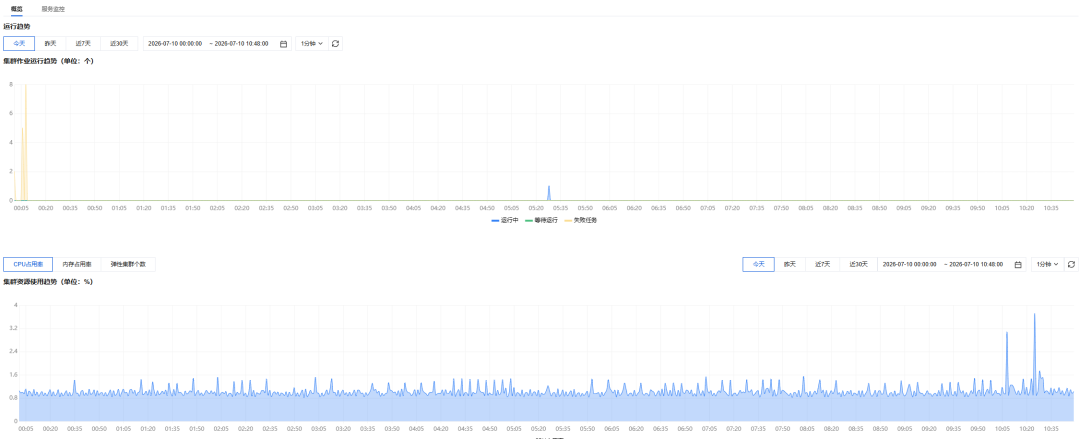The width and height of the screenshot is (1080, 439).
Task: Select 今天 for the resource usage chart
Action: (x=758, y=265)
